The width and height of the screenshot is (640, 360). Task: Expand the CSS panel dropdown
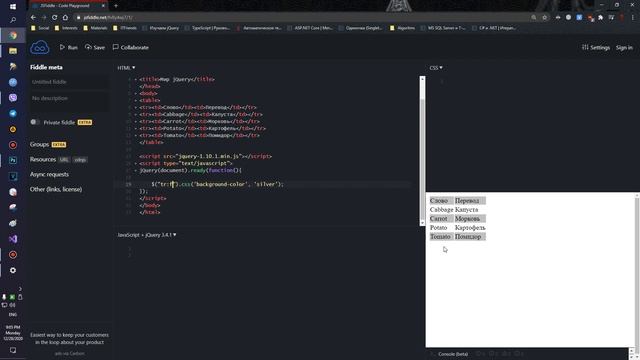436,68
